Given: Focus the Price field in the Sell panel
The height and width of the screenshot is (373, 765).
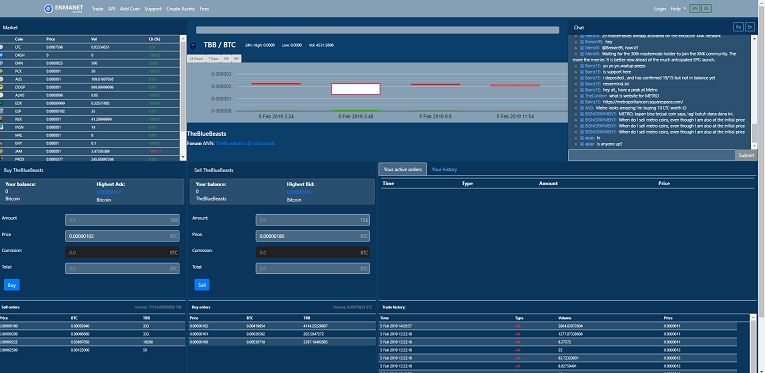Looking at the screenshot, I should 313,236.
